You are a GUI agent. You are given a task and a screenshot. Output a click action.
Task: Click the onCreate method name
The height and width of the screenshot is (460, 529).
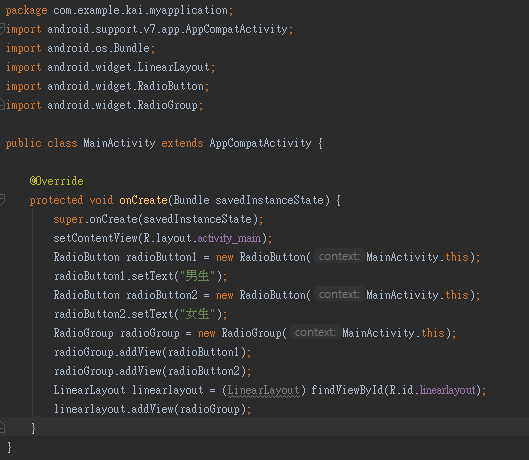(x=143, y=200)
